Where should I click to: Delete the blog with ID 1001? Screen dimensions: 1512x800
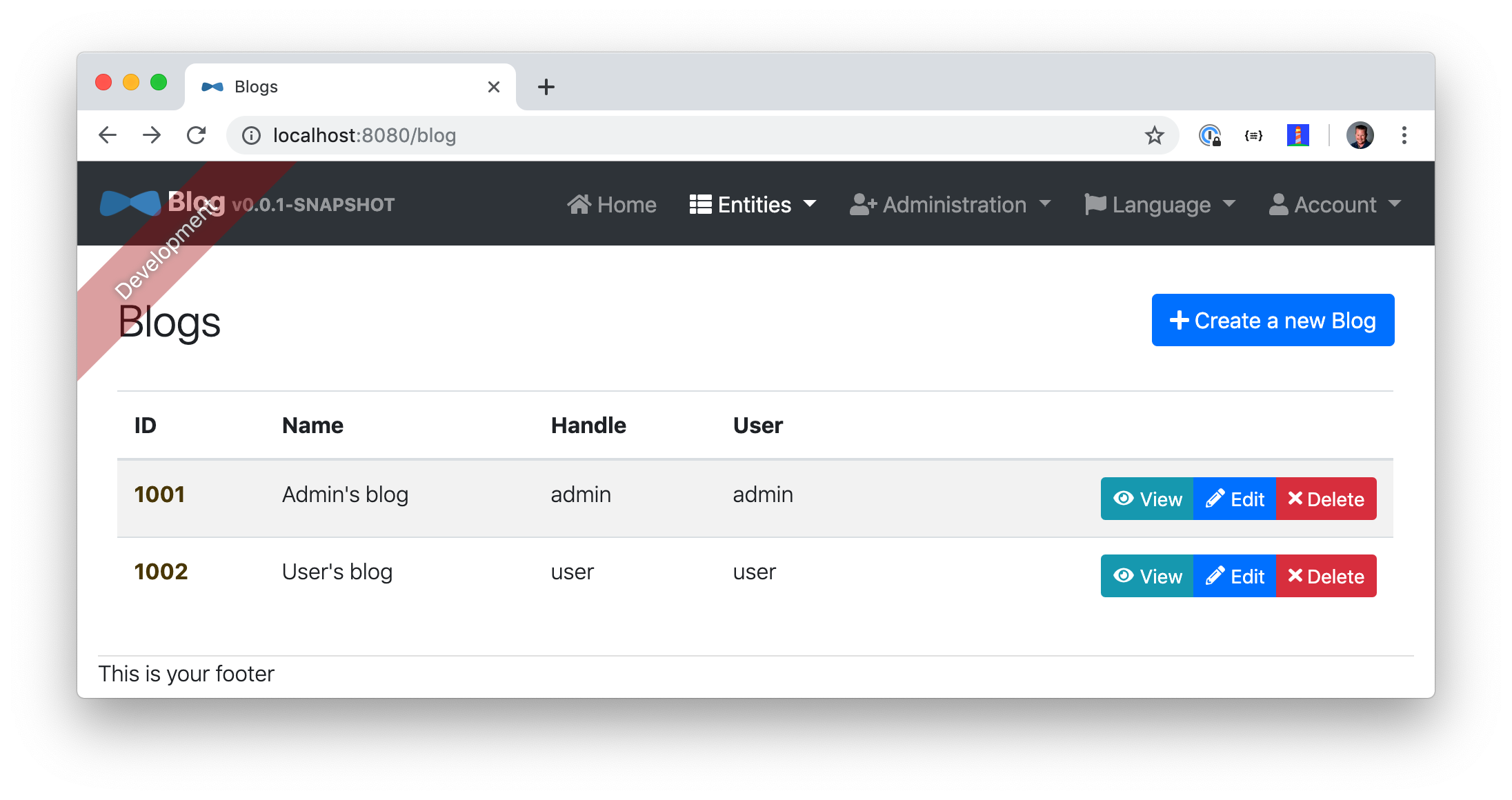(1326, 499)
